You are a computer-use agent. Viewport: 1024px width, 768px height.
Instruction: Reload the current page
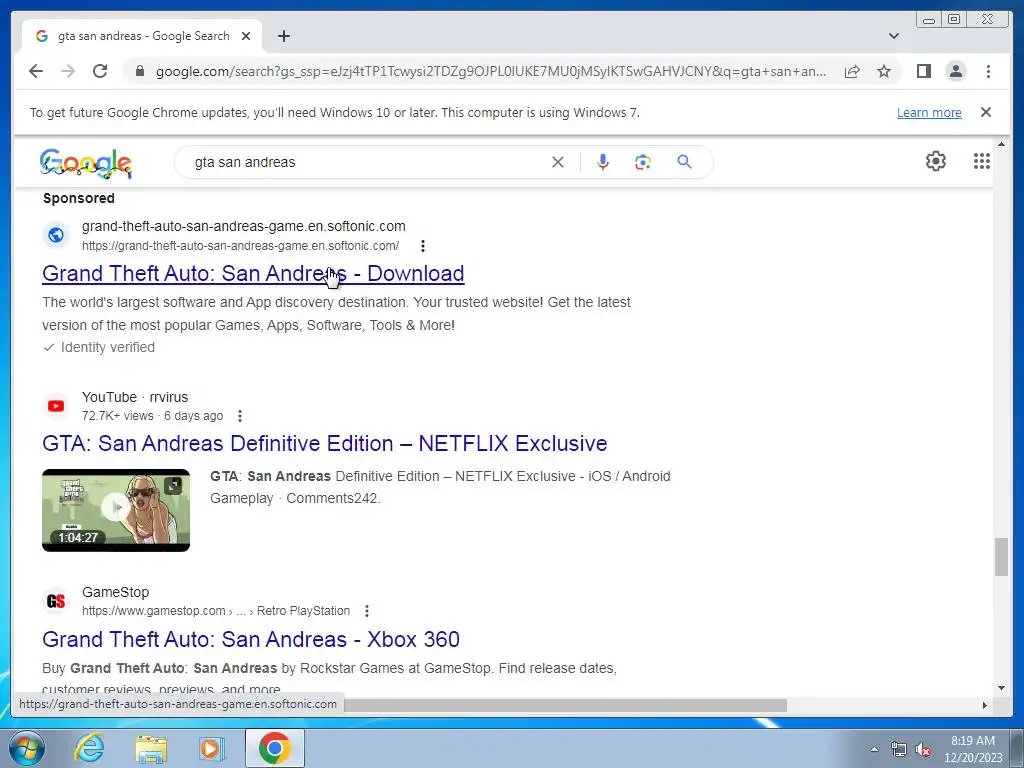point(100,71)
